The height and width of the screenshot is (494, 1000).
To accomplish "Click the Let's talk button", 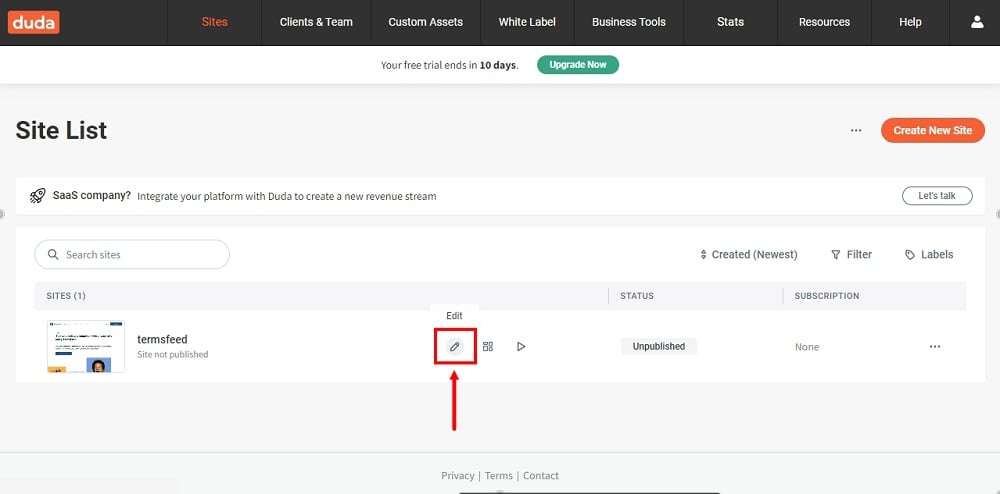I will [x=937, y=196].
